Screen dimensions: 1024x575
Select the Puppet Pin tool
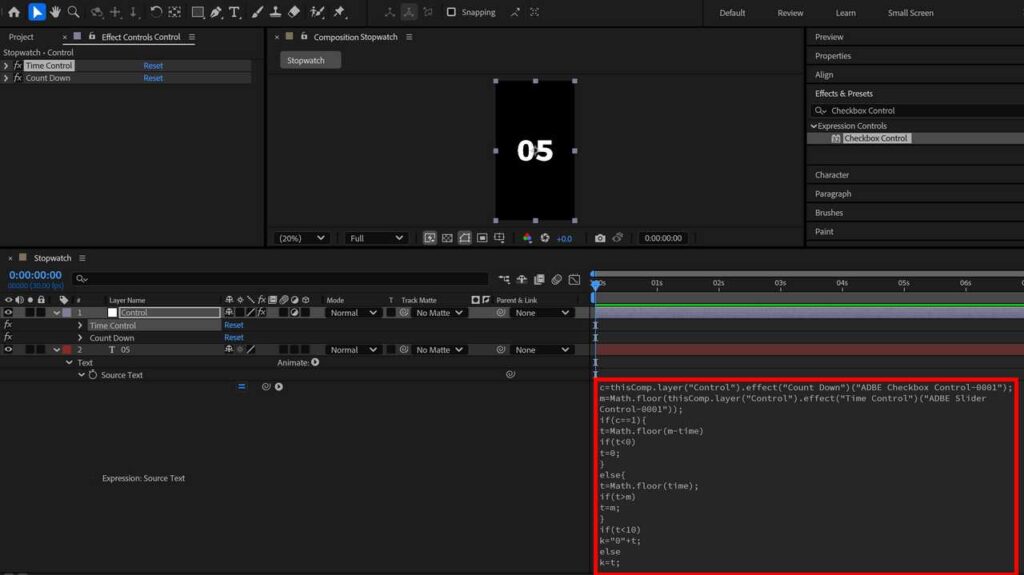[x=340, y=12]
